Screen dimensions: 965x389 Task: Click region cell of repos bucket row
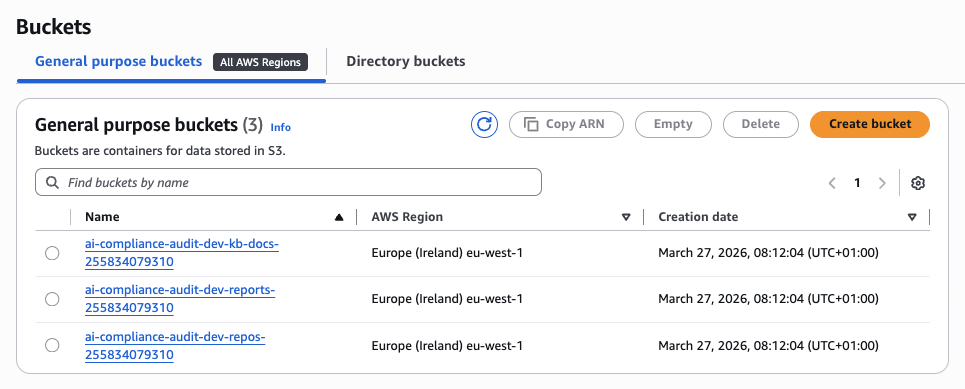click(447, 345)
